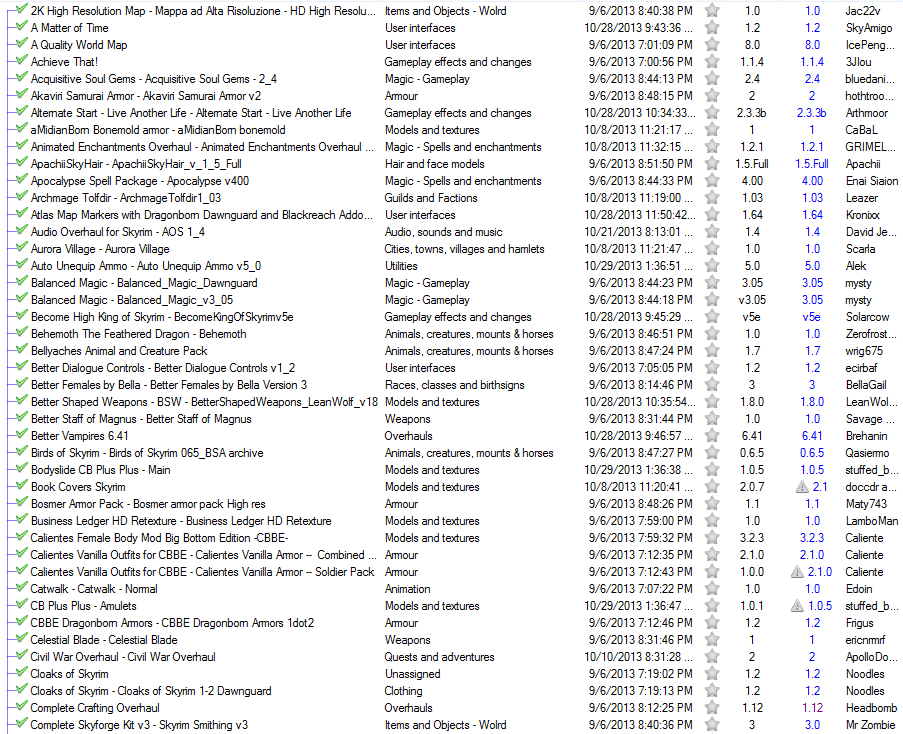
Task: Select CBBE Dragonborn Armors mod row
Action: tap(452, 623)
